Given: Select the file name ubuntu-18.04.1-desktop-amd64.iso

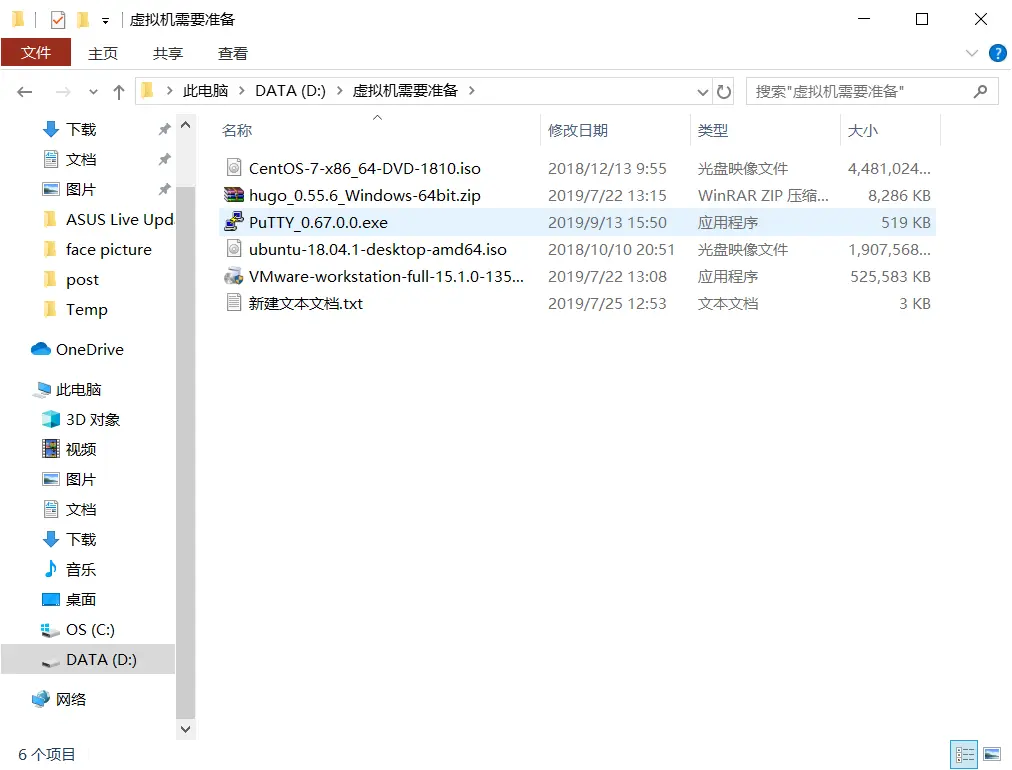Looking at the screenshot, I should pyautogui.click(x=378, y=249).
